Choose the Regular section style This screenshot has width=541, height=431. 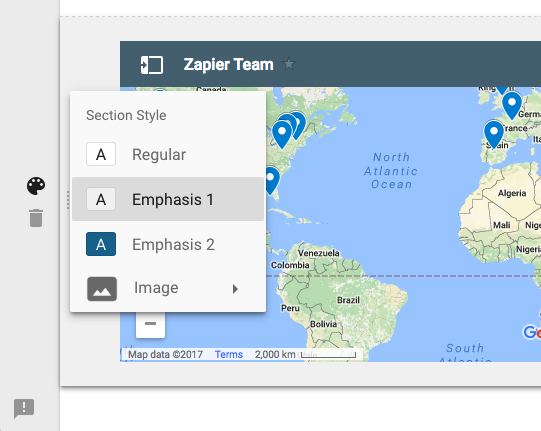point(168,154)
